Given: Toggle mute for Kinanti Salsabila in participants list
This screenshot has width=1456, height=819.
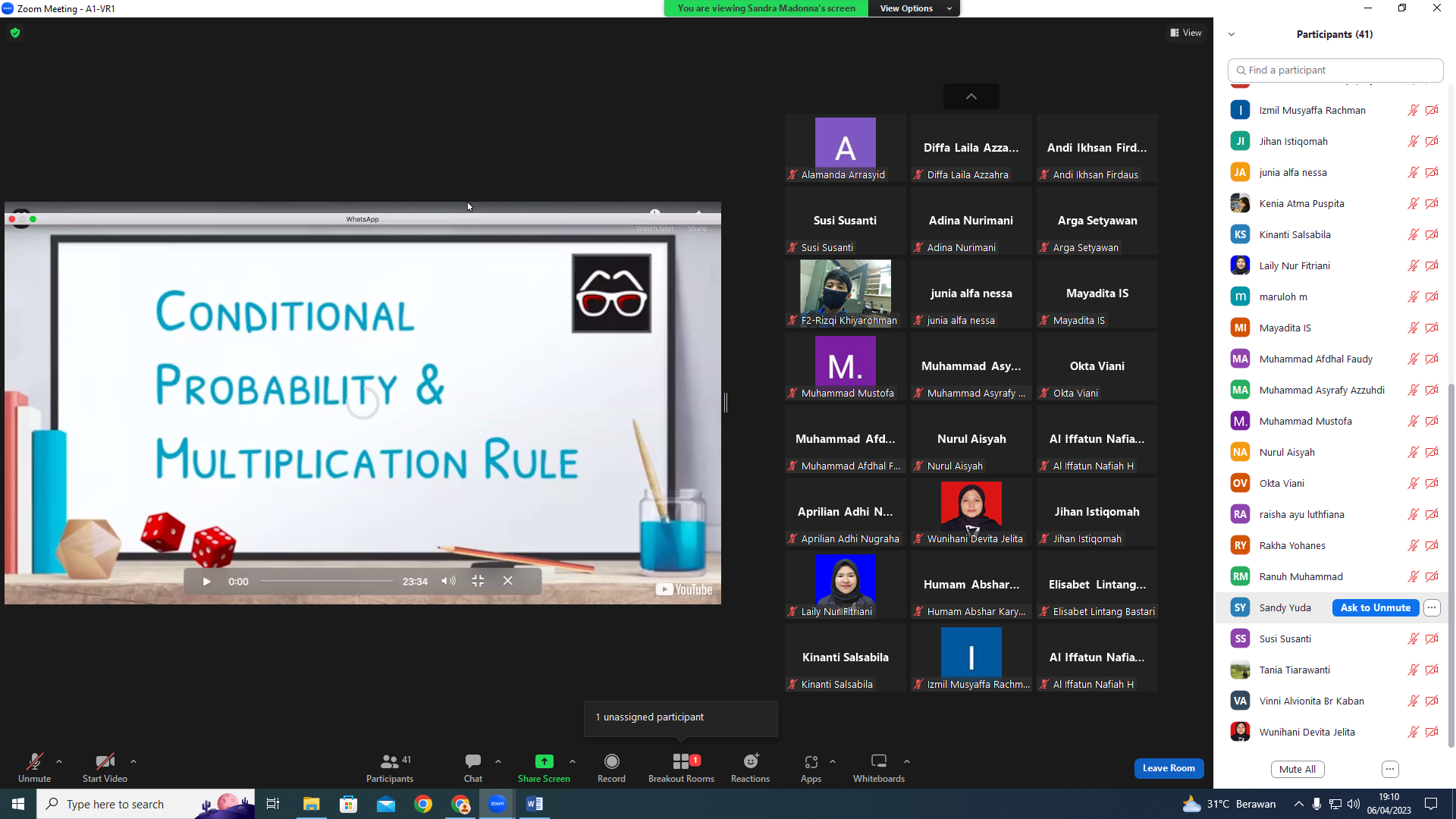Looking at the screenshot, I should point(1414,234).
